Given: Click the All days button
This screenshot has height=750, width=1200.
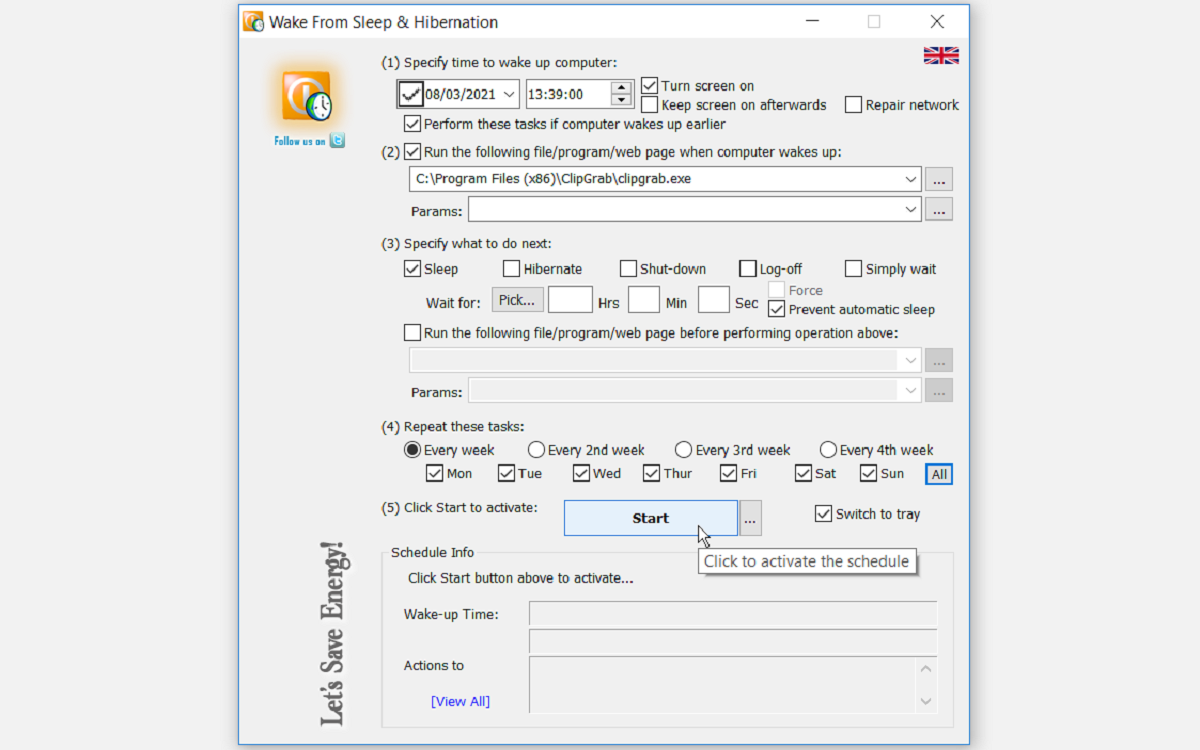Looking at the screenshot, I should pos(939,474).
